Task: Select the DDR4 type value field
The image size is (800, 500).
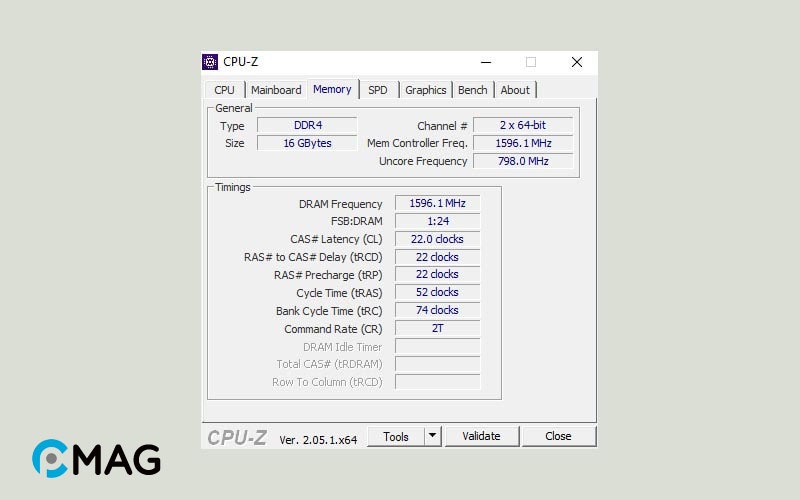Action: pos(307,126)
